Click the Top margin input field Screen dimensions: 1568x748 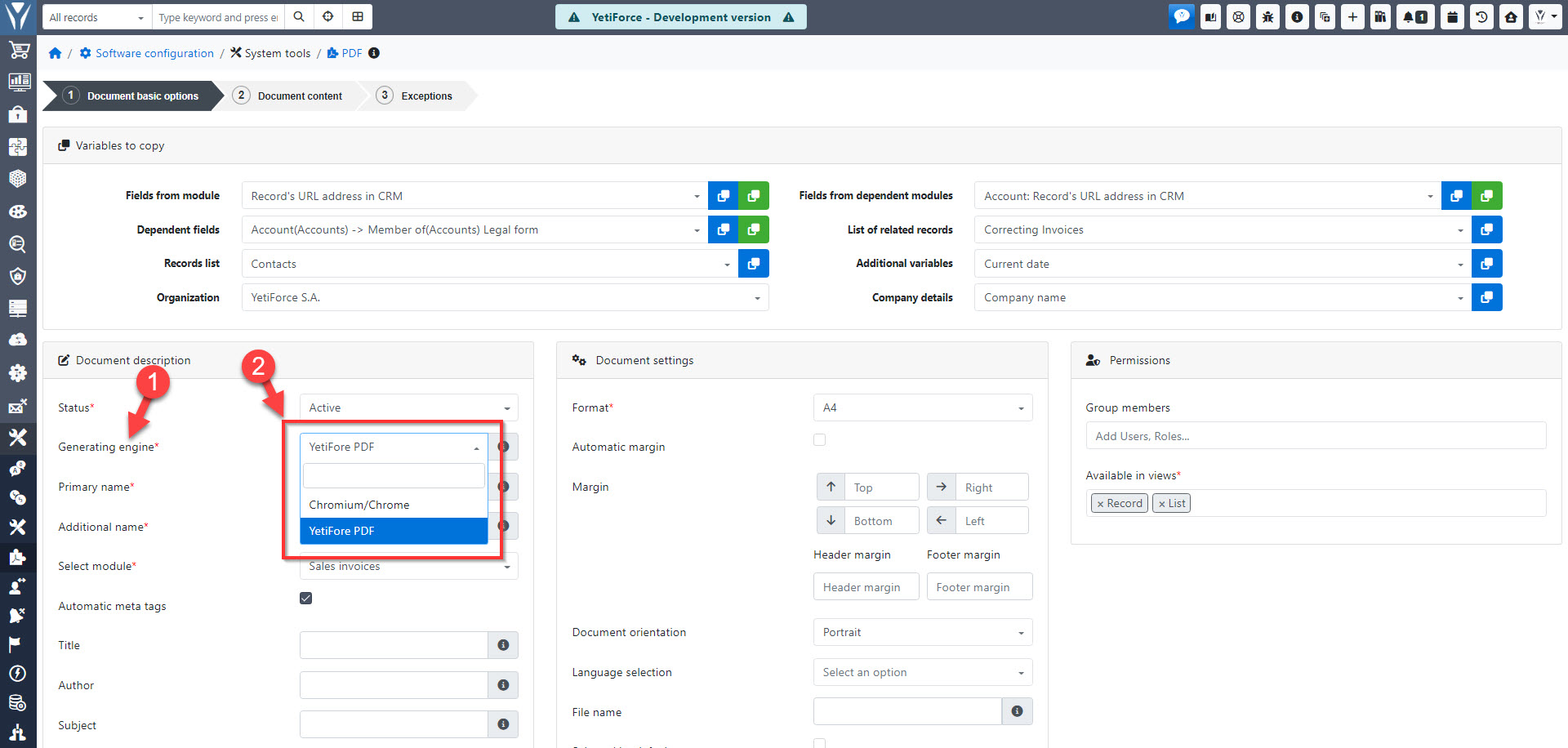[882, 487]
